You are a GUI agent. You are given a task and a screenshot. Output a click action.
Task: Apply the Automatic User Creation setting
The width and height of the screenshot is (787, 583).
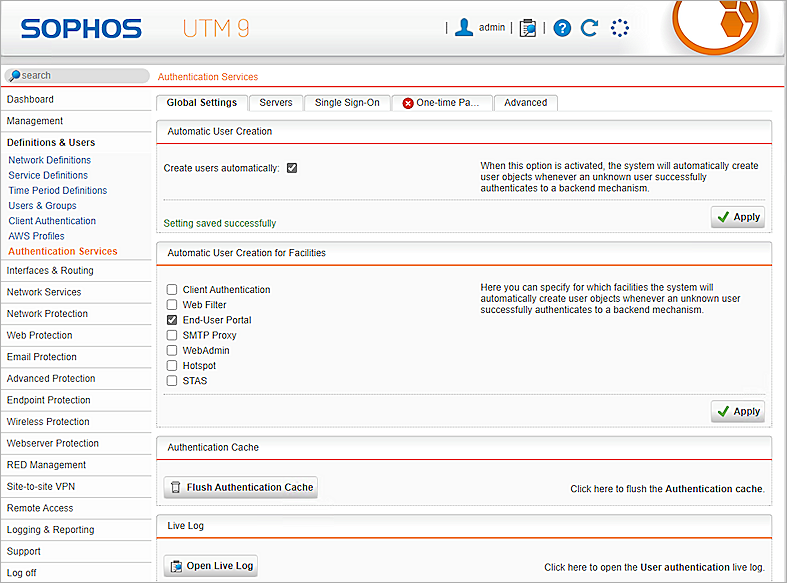738,217
